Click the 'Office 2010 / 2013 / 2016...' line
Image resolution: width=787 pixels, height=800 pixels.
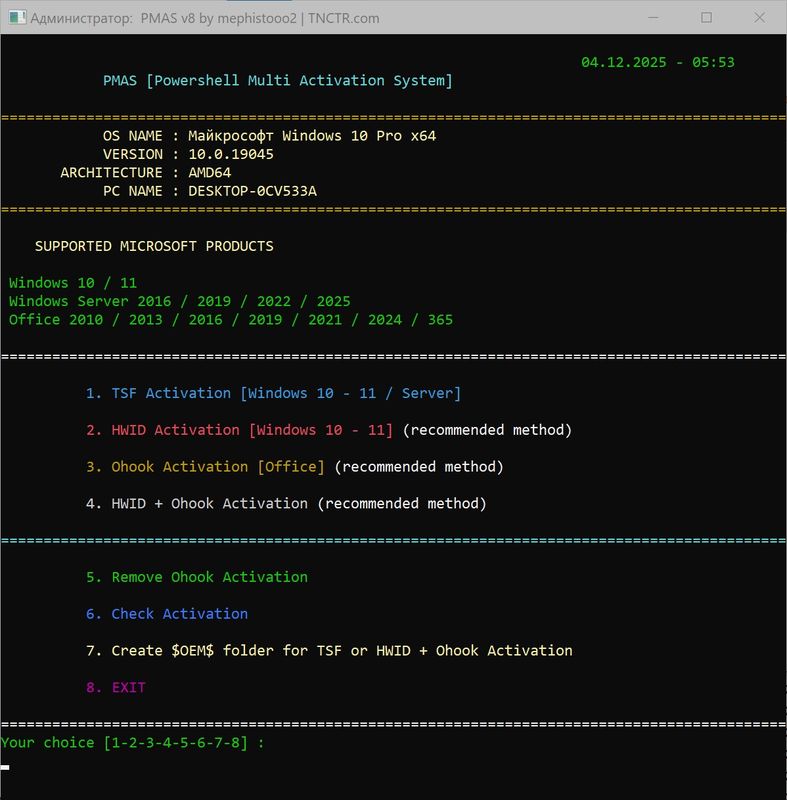[x=231, y=319]
